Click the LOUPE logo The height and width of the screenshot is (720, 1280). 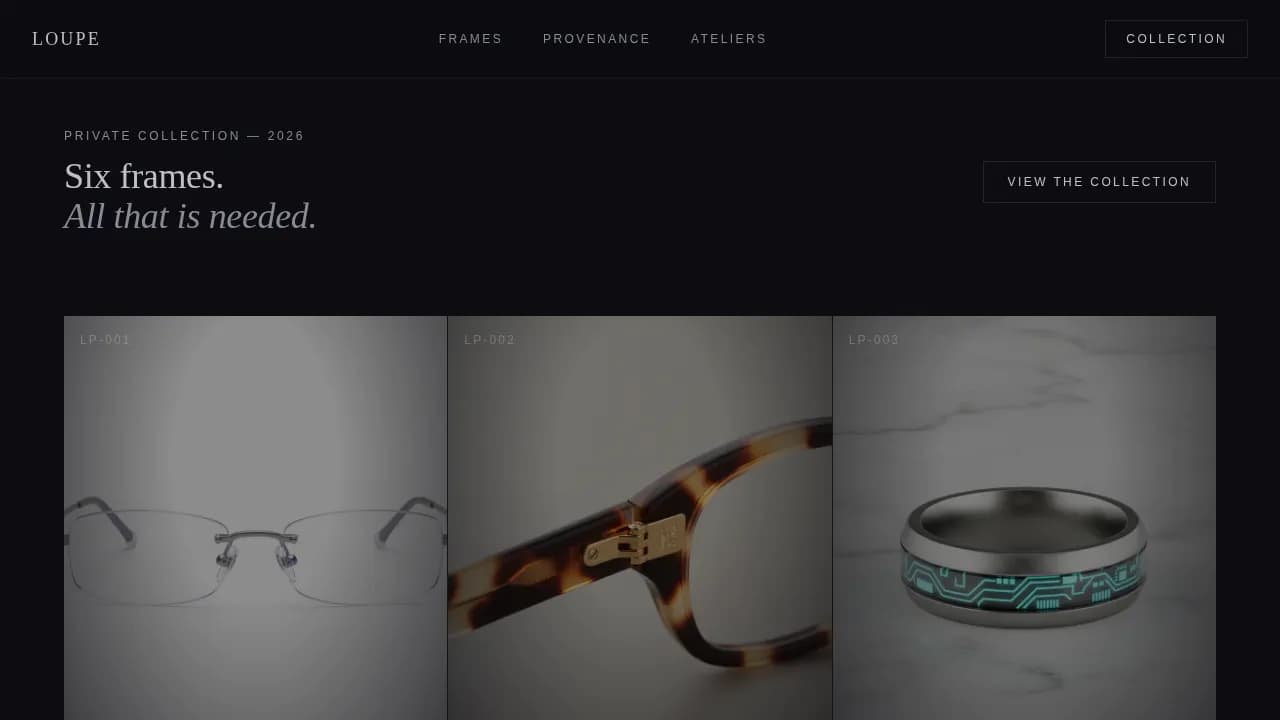pyautogui.click(x=66, y=39)
